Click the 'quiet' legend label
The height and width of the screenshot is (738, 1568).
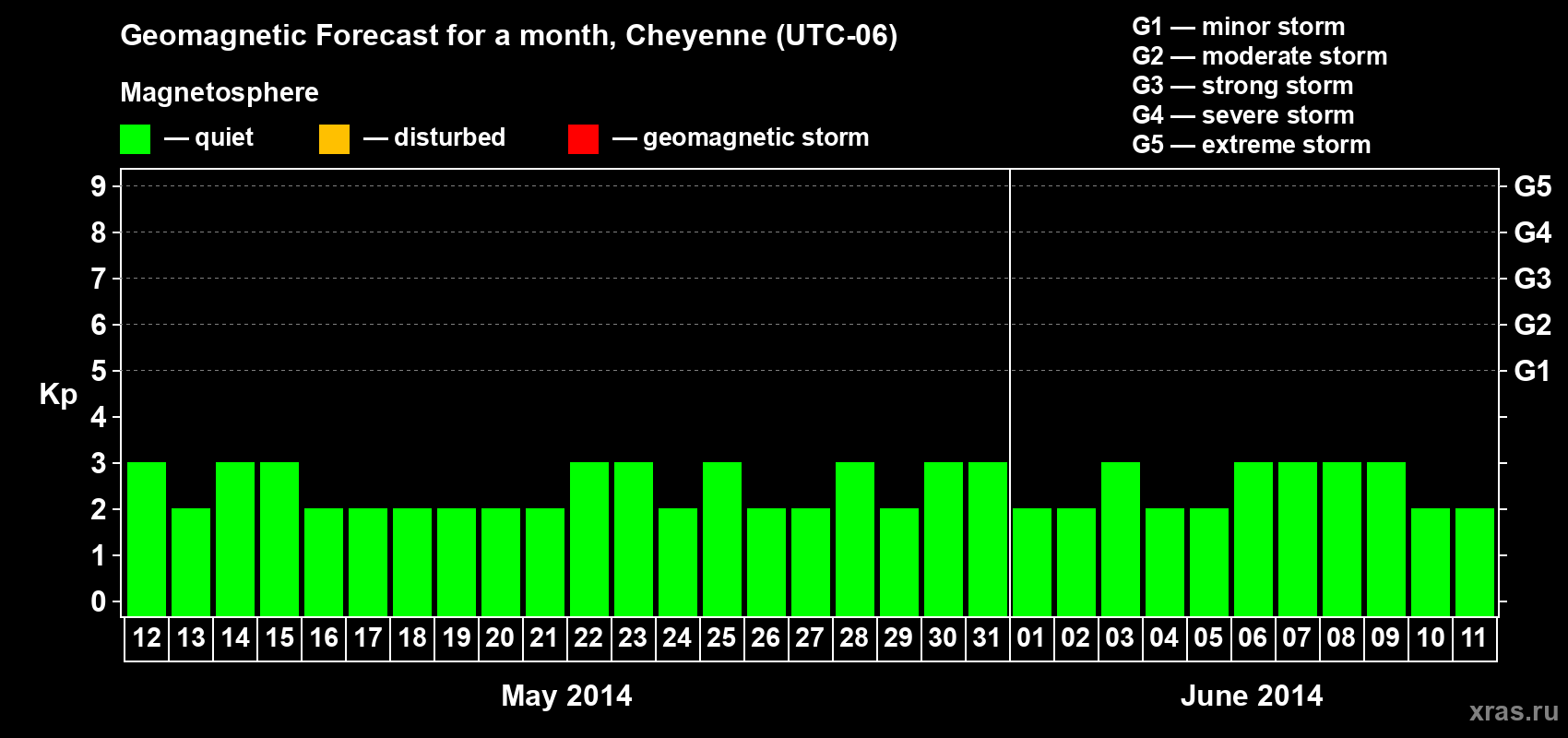(x=224, y=137)
